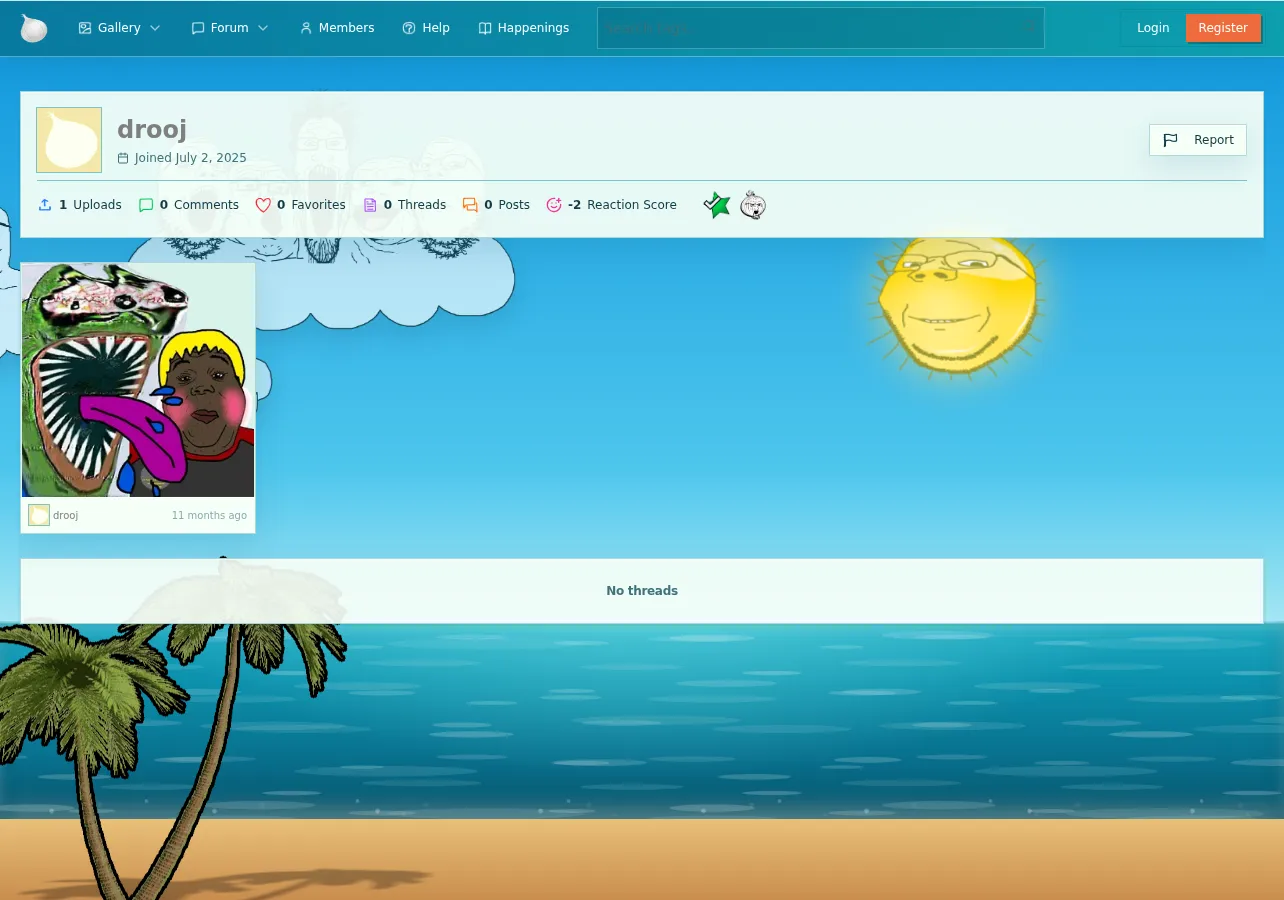Click the Favorites heart icon
This screenshot has width=1284, height=900.
point(263,205)
